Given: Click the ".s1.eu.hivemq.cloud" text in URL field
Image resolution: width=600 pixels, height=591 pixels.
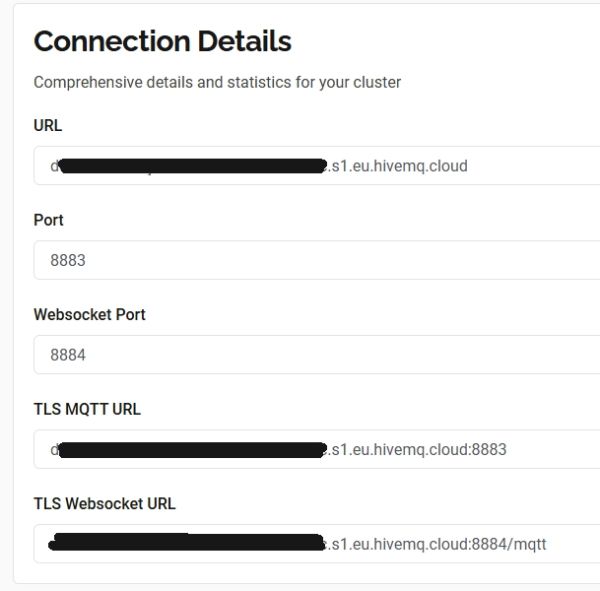Looking at the screenshot, I should [398, 166].
